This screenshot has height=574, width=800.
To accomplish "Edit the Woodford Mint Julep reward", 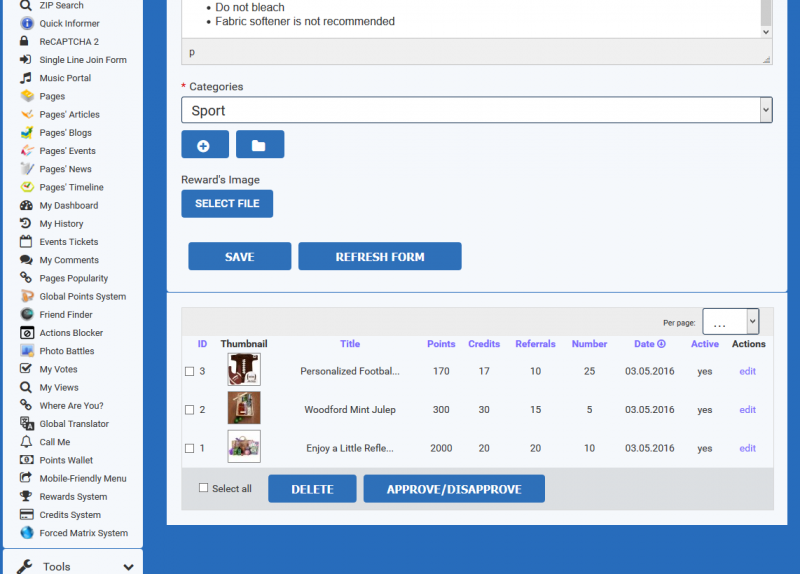I will 747,410.
